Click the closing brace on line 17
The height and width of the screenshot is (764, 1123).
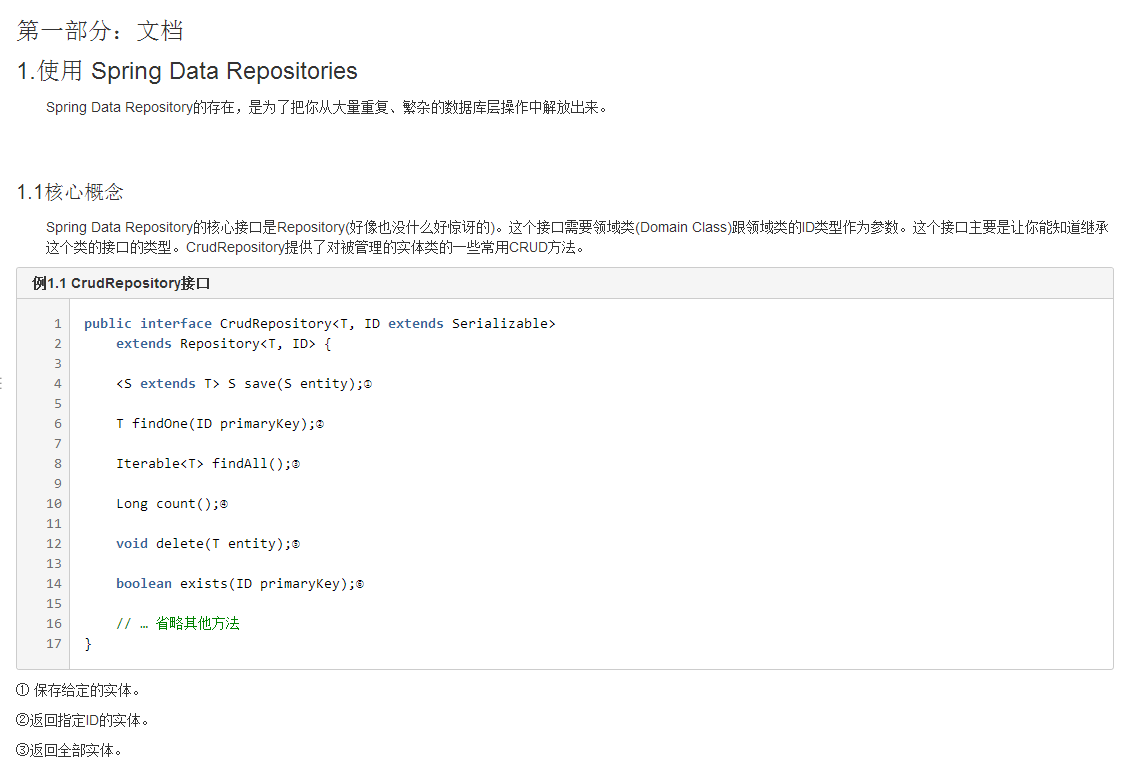88,644
